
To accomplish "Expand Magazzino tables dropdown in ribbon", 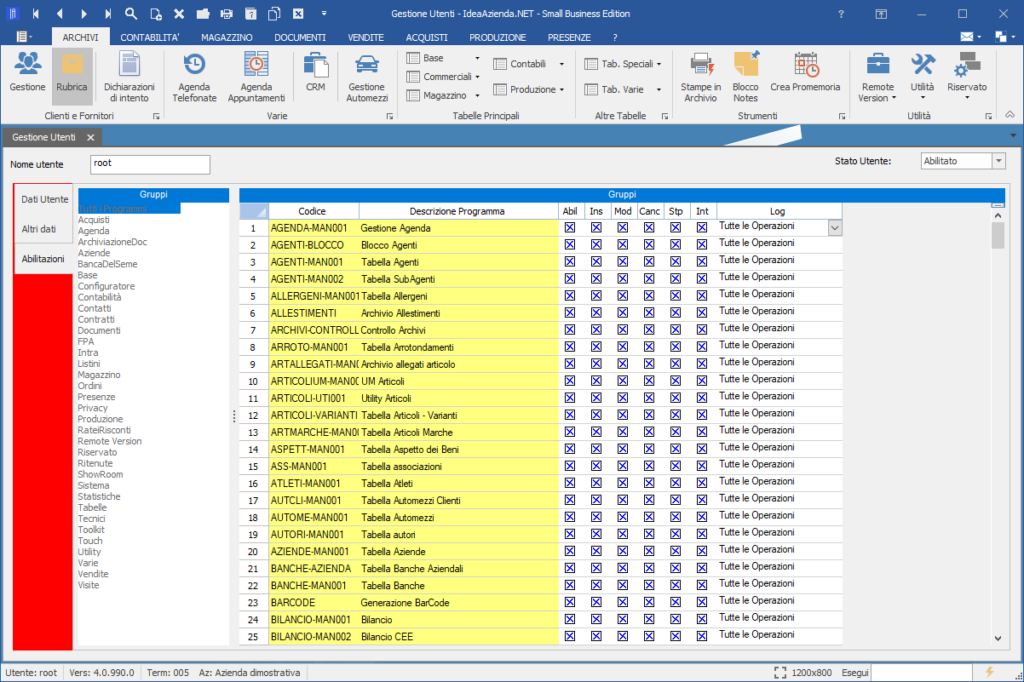I will click(477, 95).
